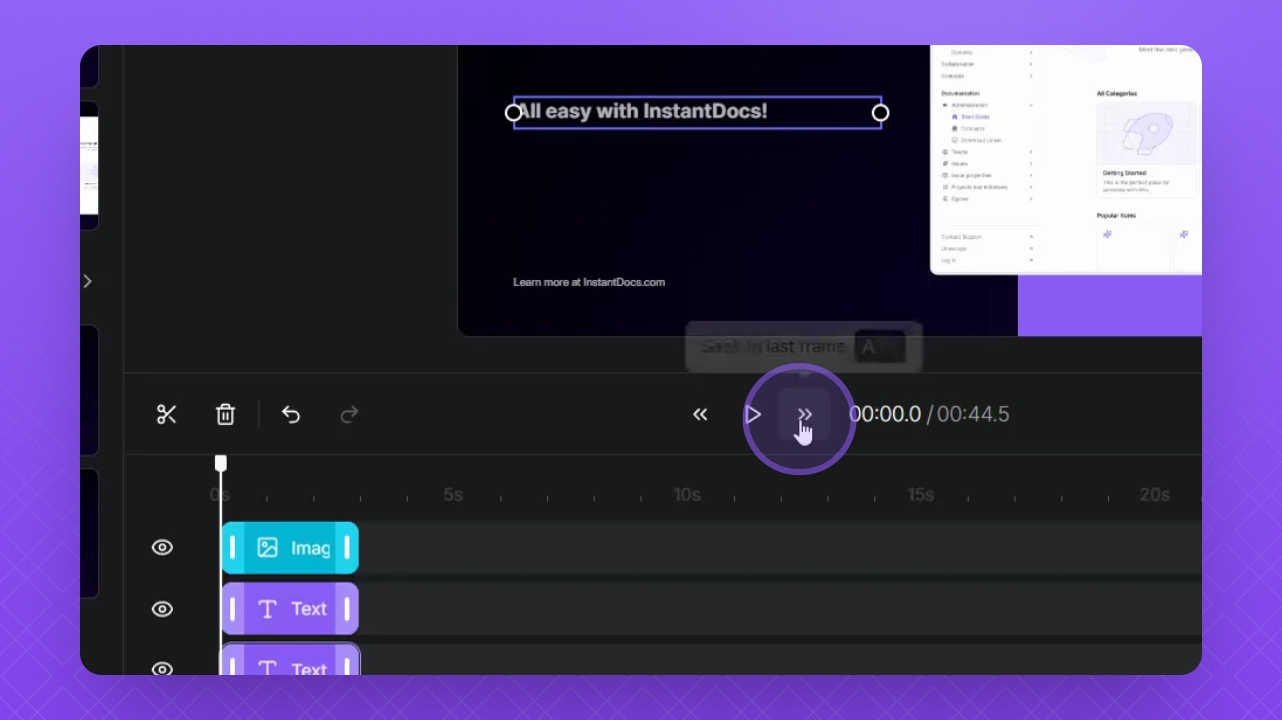Viewport: 1282px width, 720px height.
Task: Hide the Image track using its eye icon
Action: [x=162, y=547]
